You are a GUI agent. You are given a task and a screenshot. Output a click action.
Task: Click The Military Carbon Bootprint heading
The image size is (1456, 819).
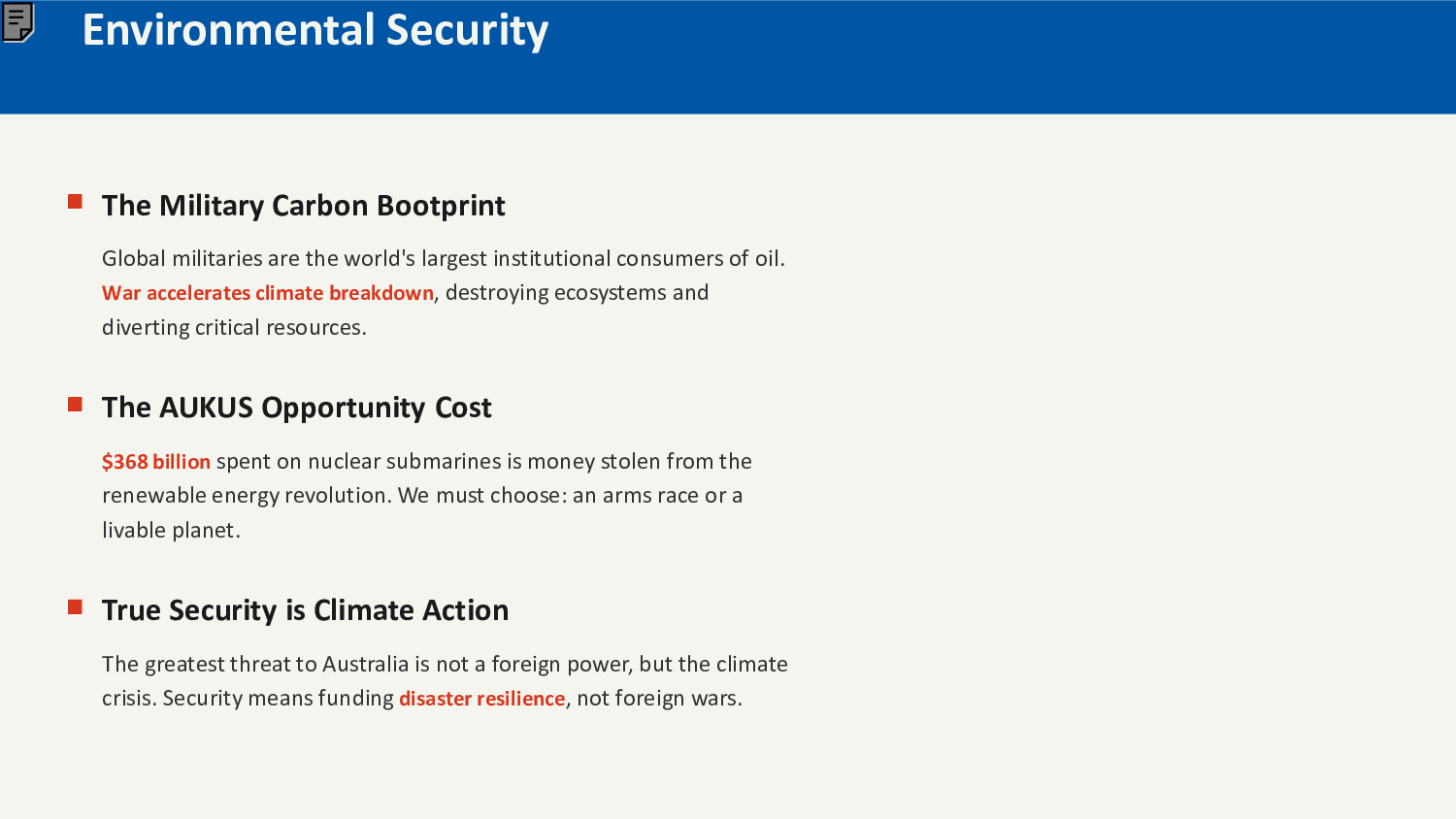coord(303,206)
